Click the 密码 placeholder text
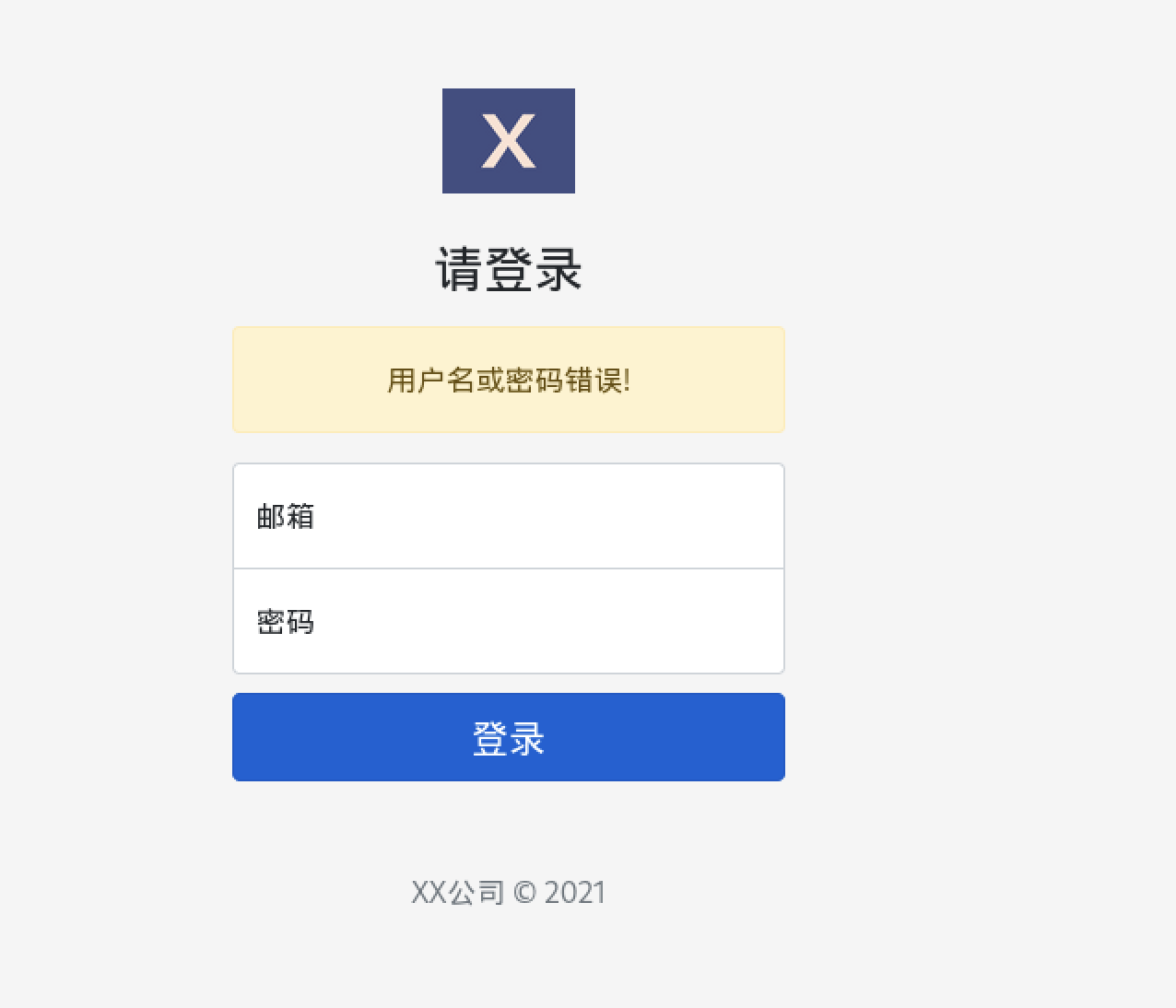The height and width of the screenshot is (1008, 1176). 286,622
